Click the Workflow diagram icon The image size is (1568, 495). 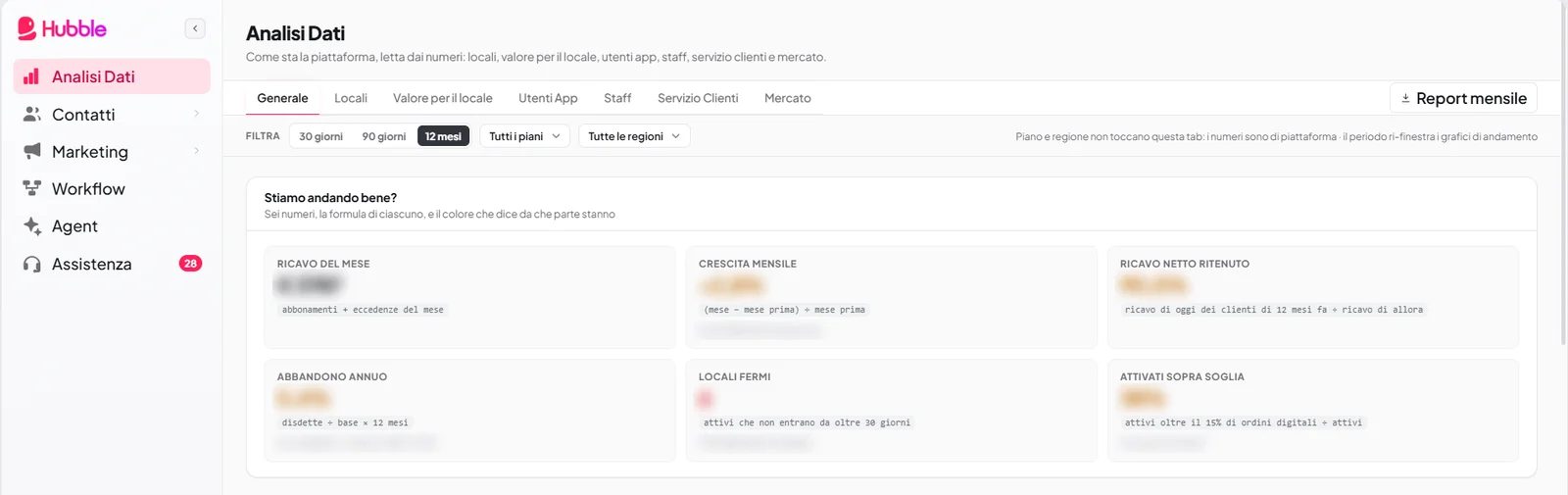pyautogui.click(x=31, y=188)
